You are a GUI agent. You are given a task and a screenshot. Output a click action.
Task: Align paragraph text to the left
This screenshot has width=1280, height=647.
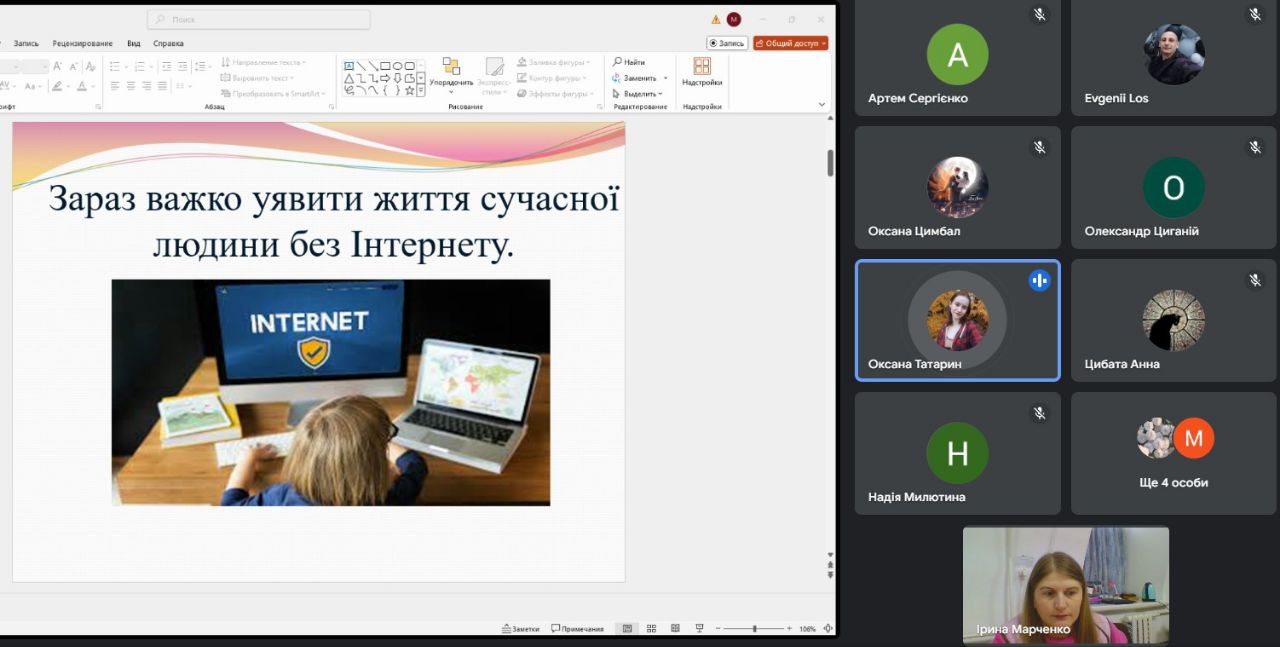point(115,85)
